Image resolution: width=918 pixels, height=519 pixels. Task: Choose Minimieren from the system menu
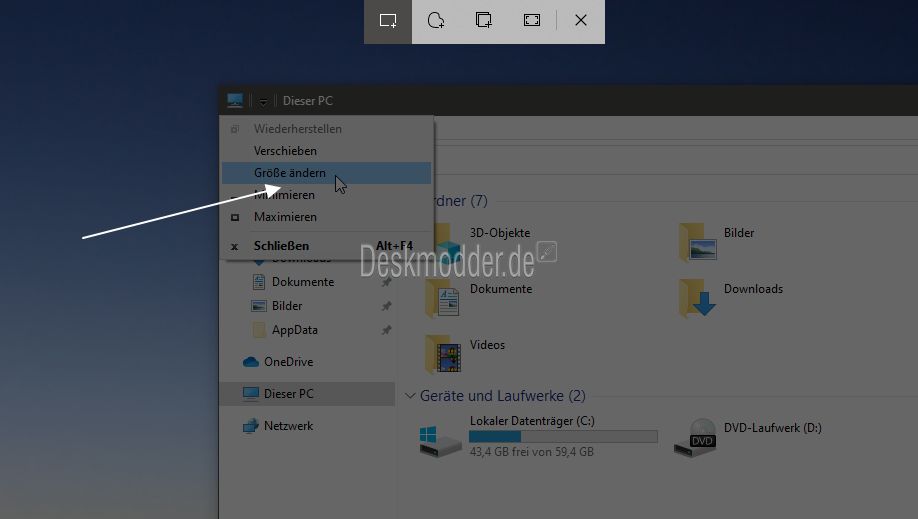[327, 195]
